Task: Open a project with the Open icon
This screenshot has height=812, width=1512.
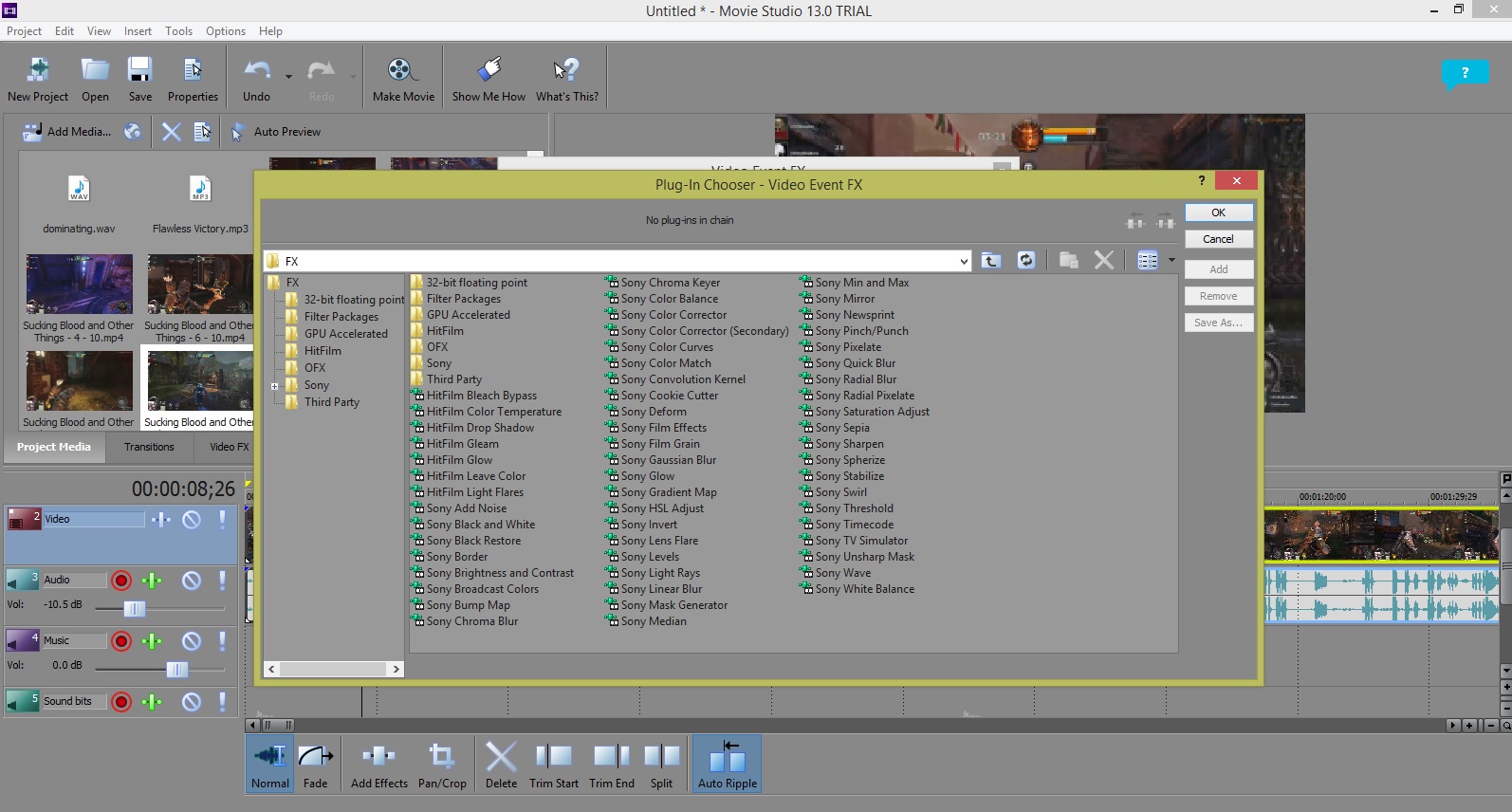Action: 95,70
